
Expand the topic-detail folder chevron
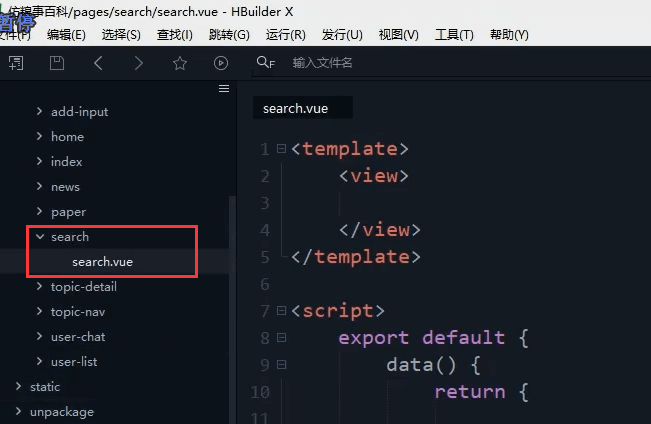pos(39,286)
